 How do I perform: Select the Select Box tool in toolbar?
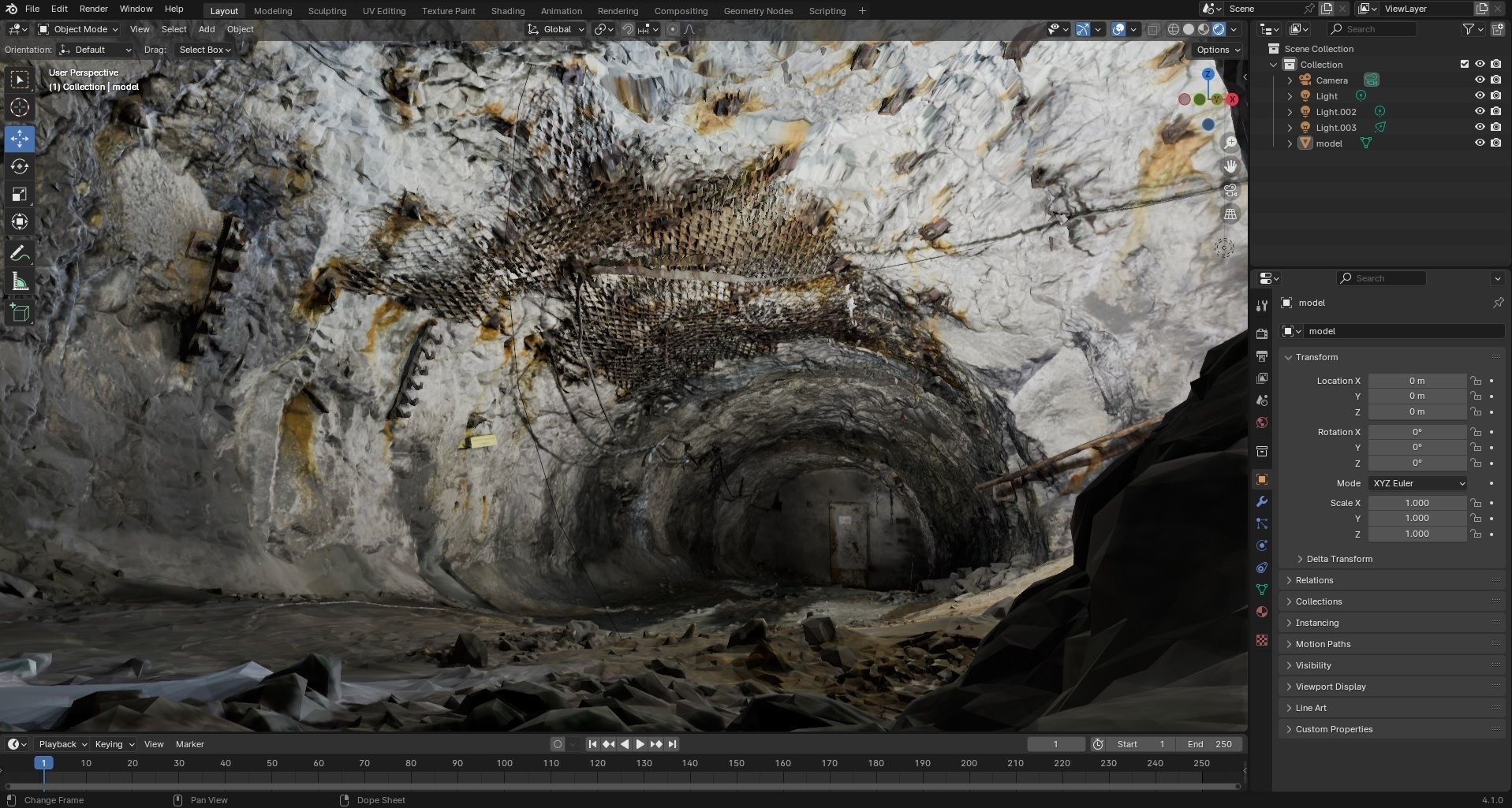pos(20,80)
